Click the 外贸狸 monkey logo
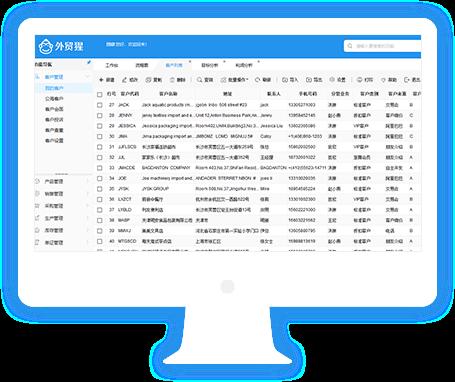 click(x=45, y=46)
